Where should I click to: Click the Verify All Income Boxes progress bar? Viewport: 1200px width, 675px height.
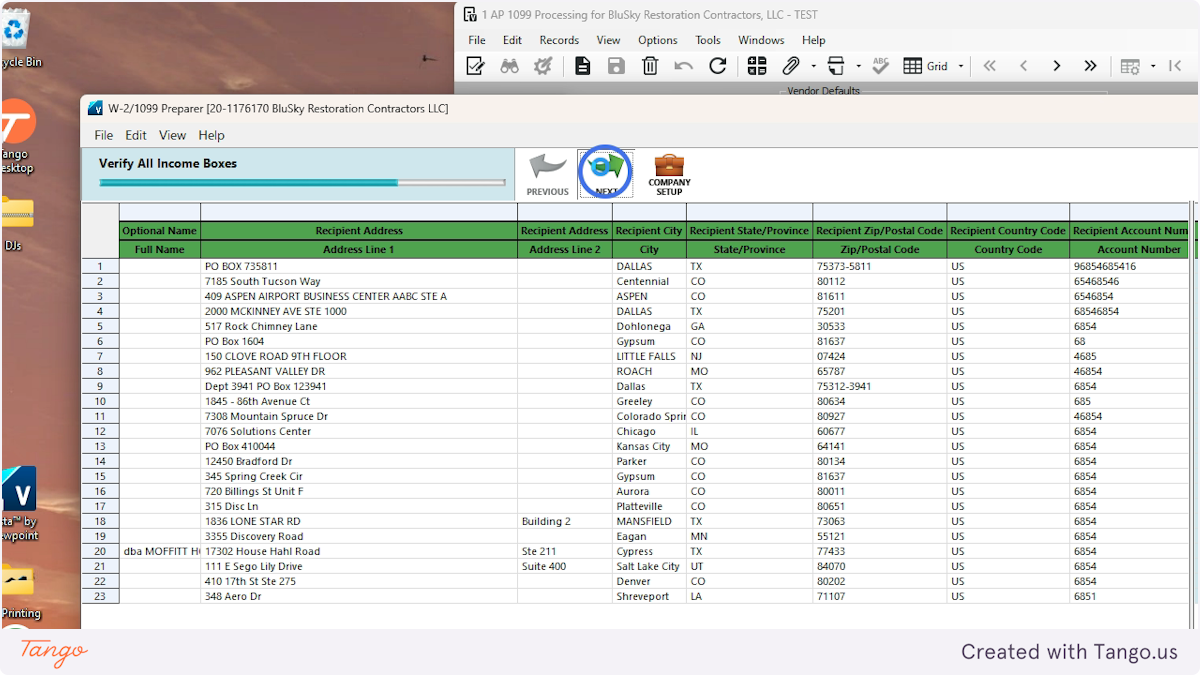pos(302,183)
